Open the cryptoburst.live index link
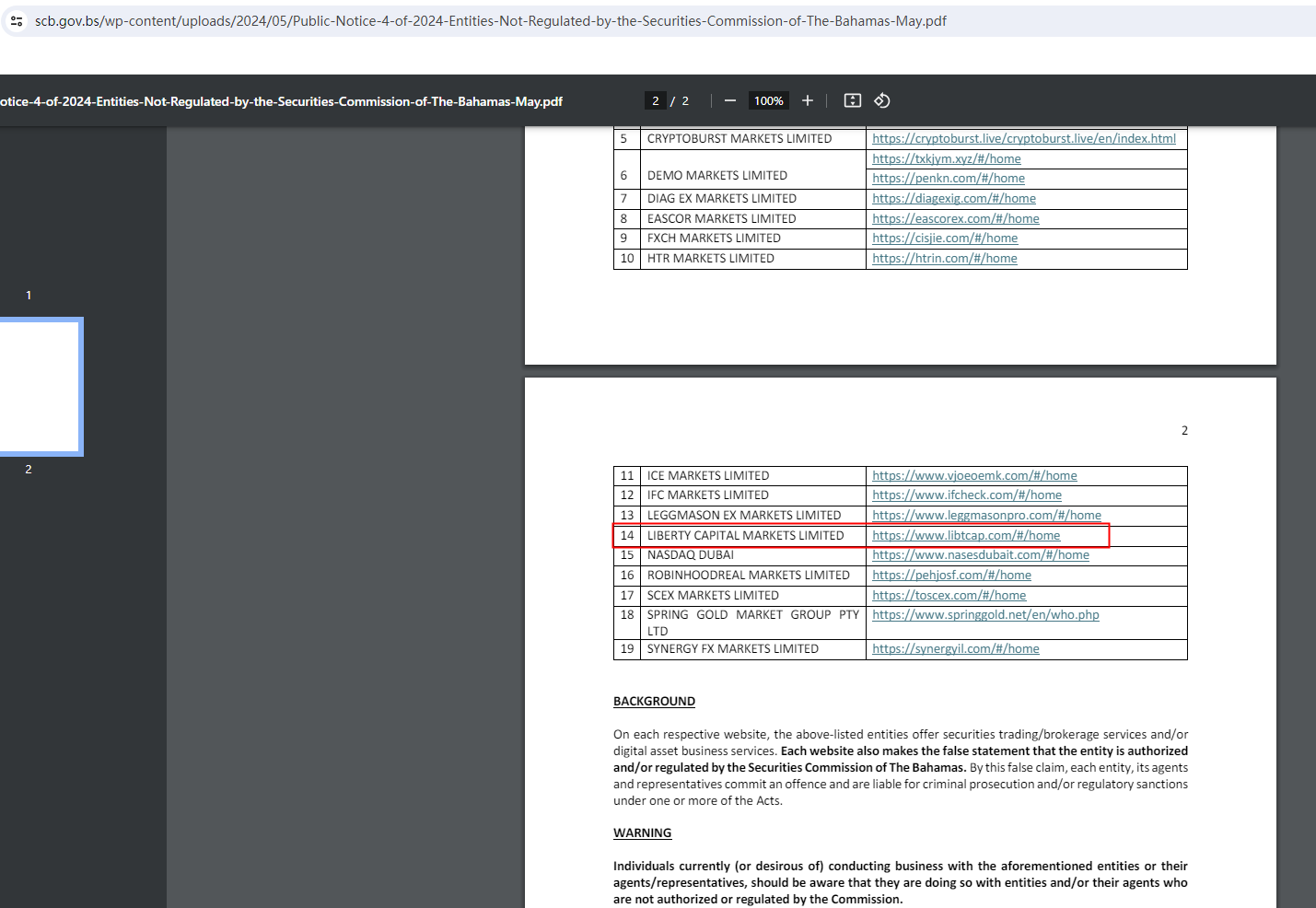The width and height of the screenshot is (1316, 908). click(x=1023, y=139)
